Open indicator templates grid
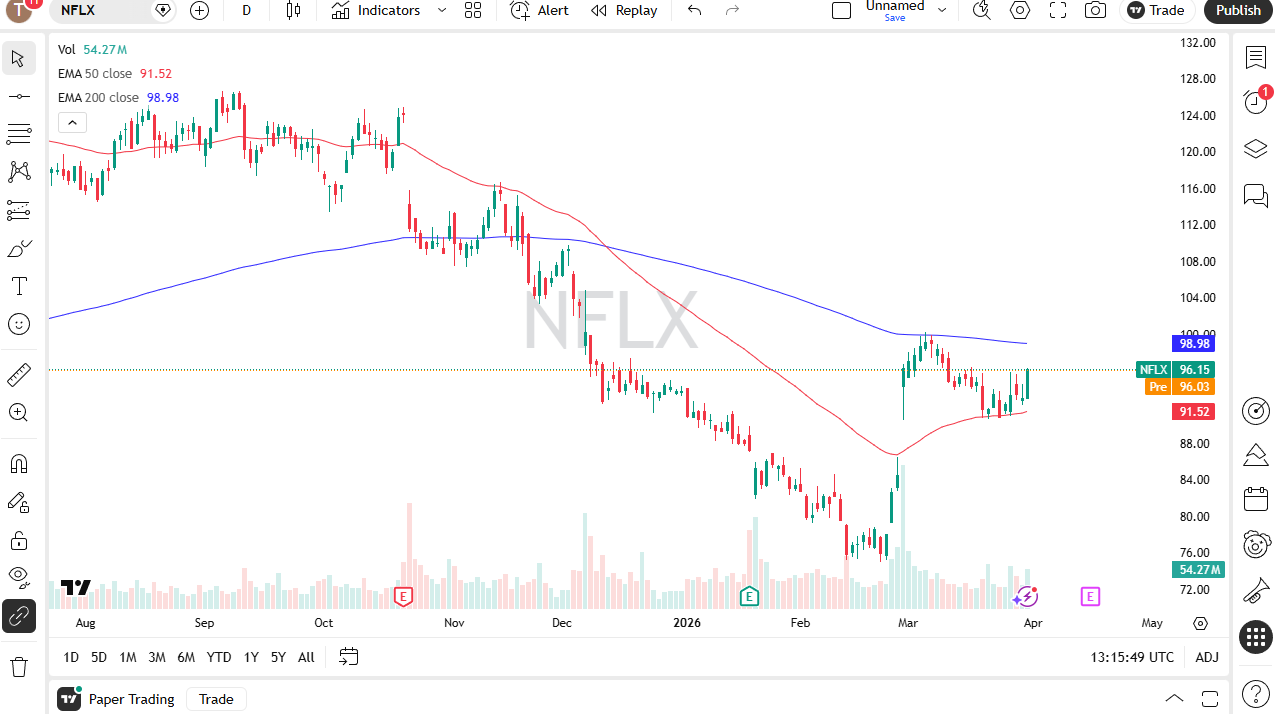This screenshot has width=1275, height=714. (x=473, y=11)
